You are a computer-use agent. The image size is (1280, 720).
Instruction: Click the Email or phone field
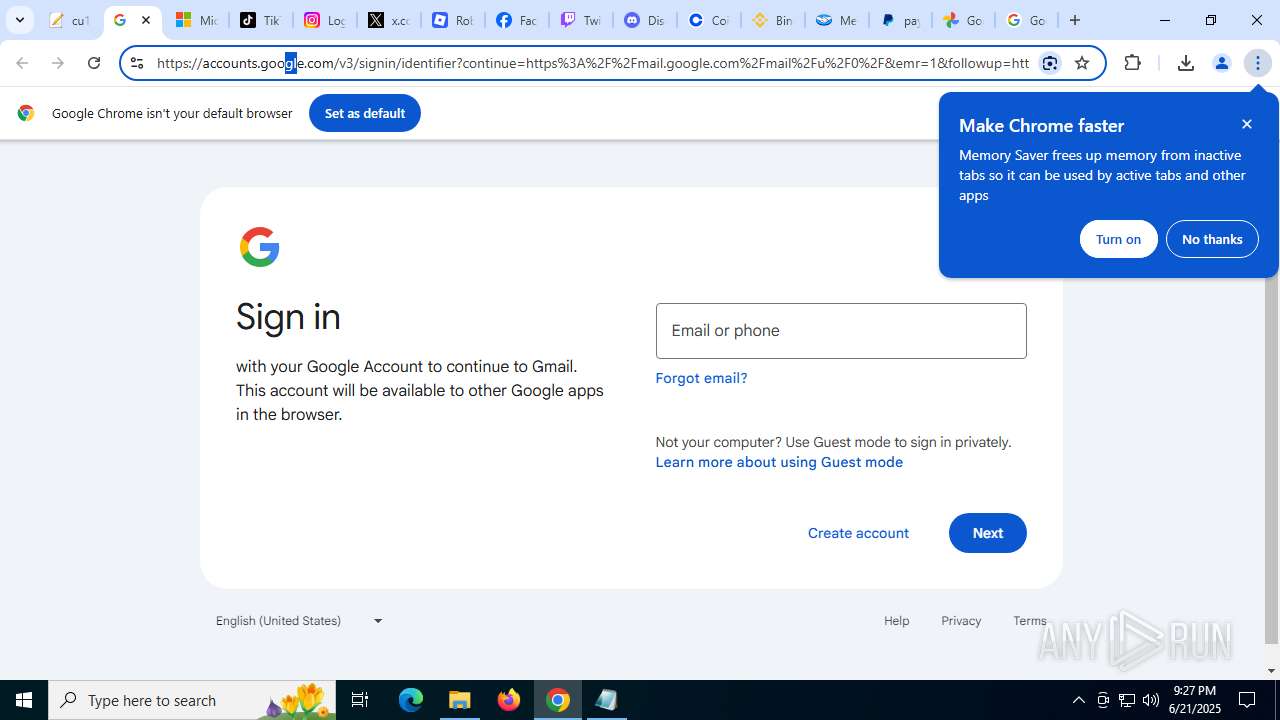841,331
